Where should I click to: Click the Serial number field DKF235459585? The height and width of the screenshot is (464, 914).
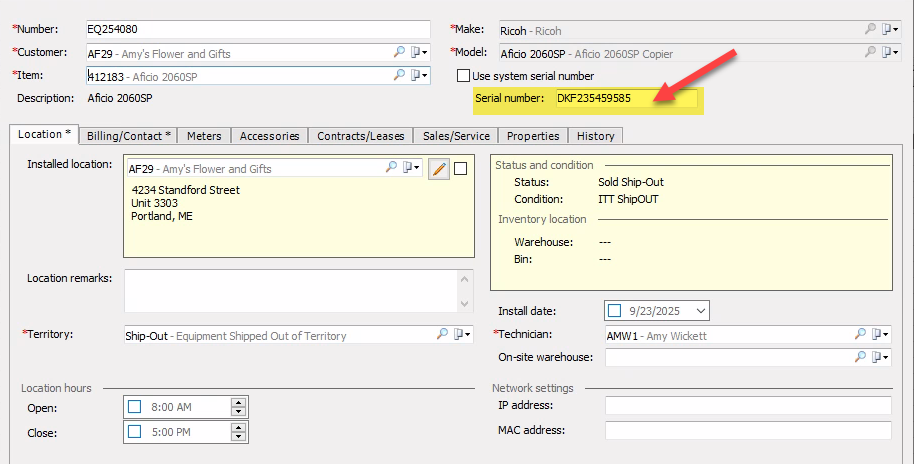(627, 98)
